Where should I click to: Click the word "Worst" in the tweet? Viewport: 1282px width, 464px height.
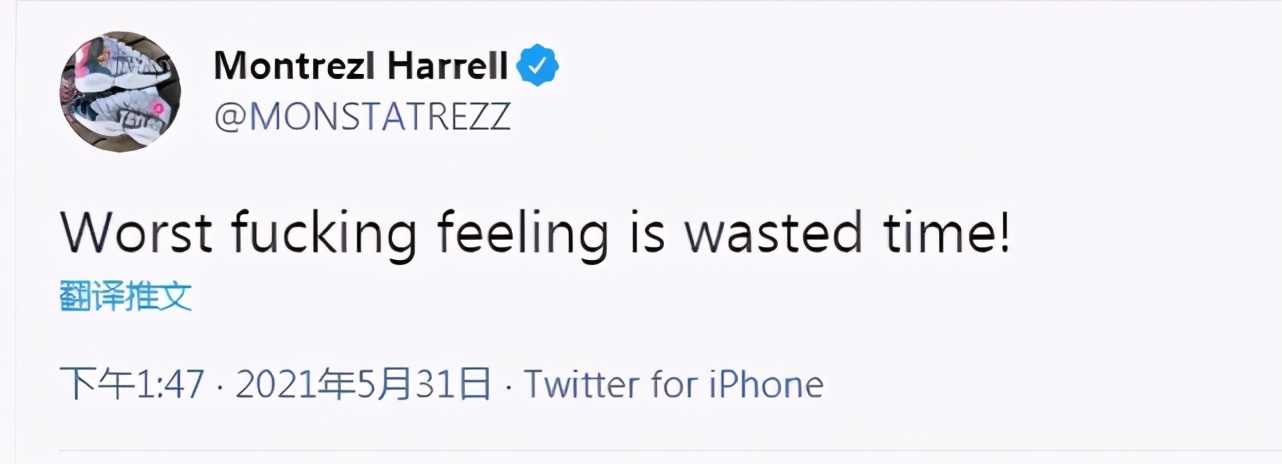(137, 234)
